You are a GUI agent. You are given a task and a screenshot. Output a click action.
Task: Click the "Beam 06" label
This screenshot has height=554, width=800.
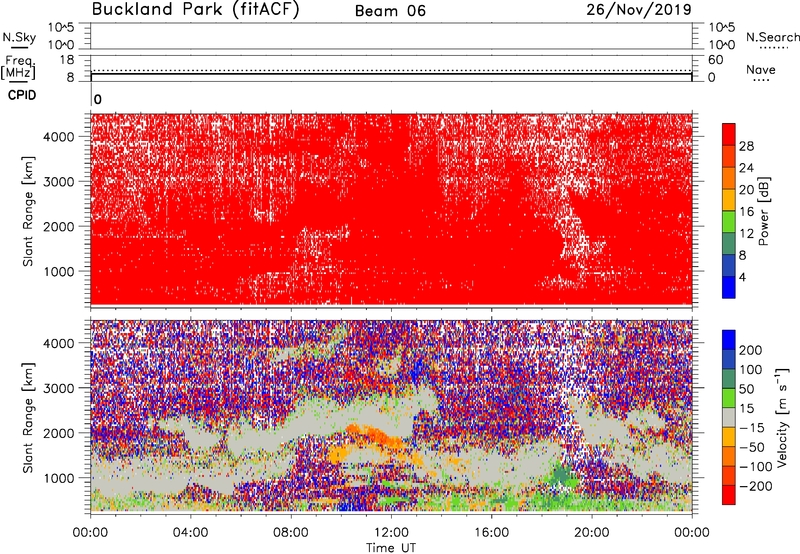(x=390, y=11)
